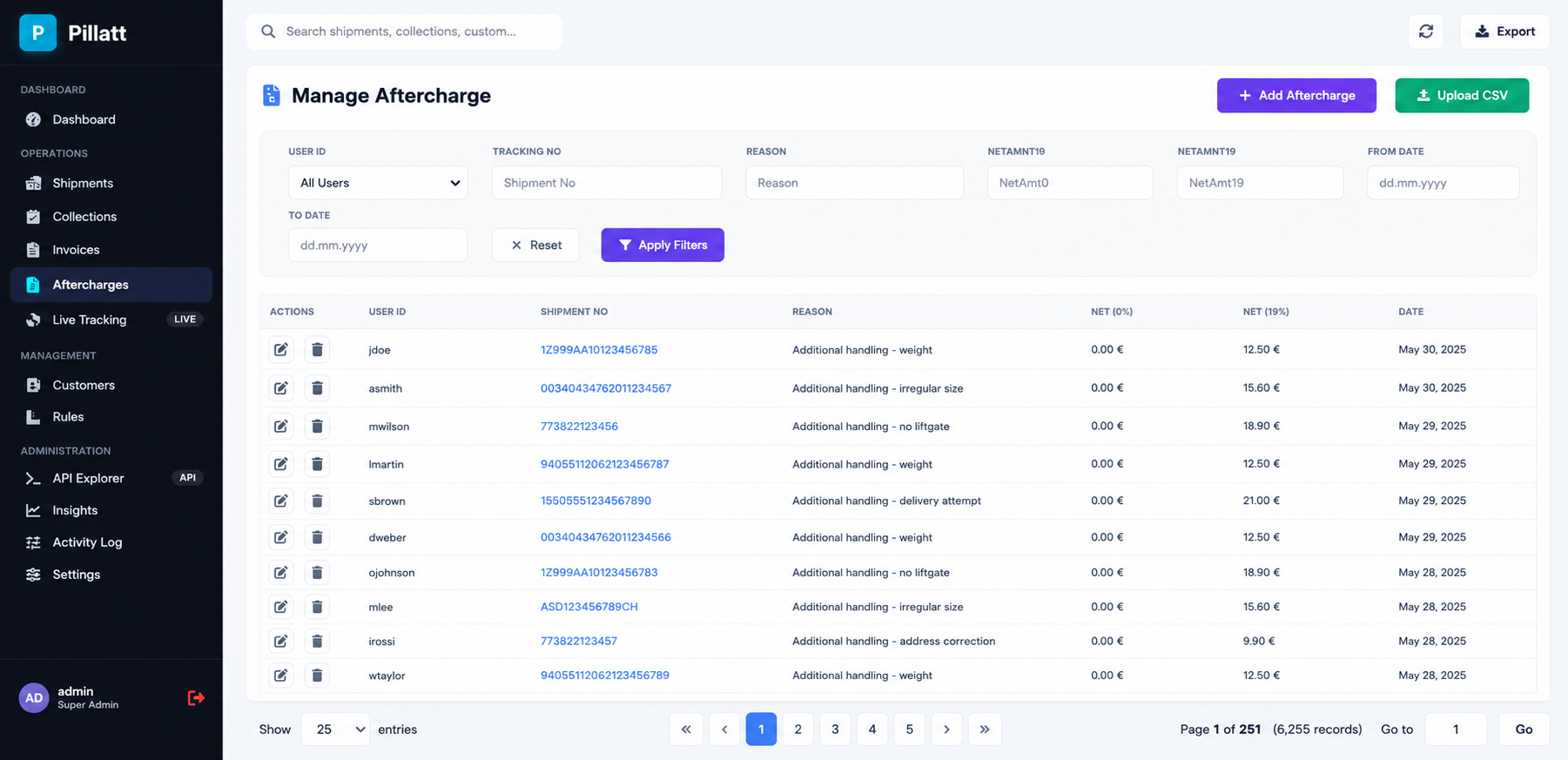Delete the ojohnson aftercharge
This screenshot has height=760, width=1568.
coord(317,572)
